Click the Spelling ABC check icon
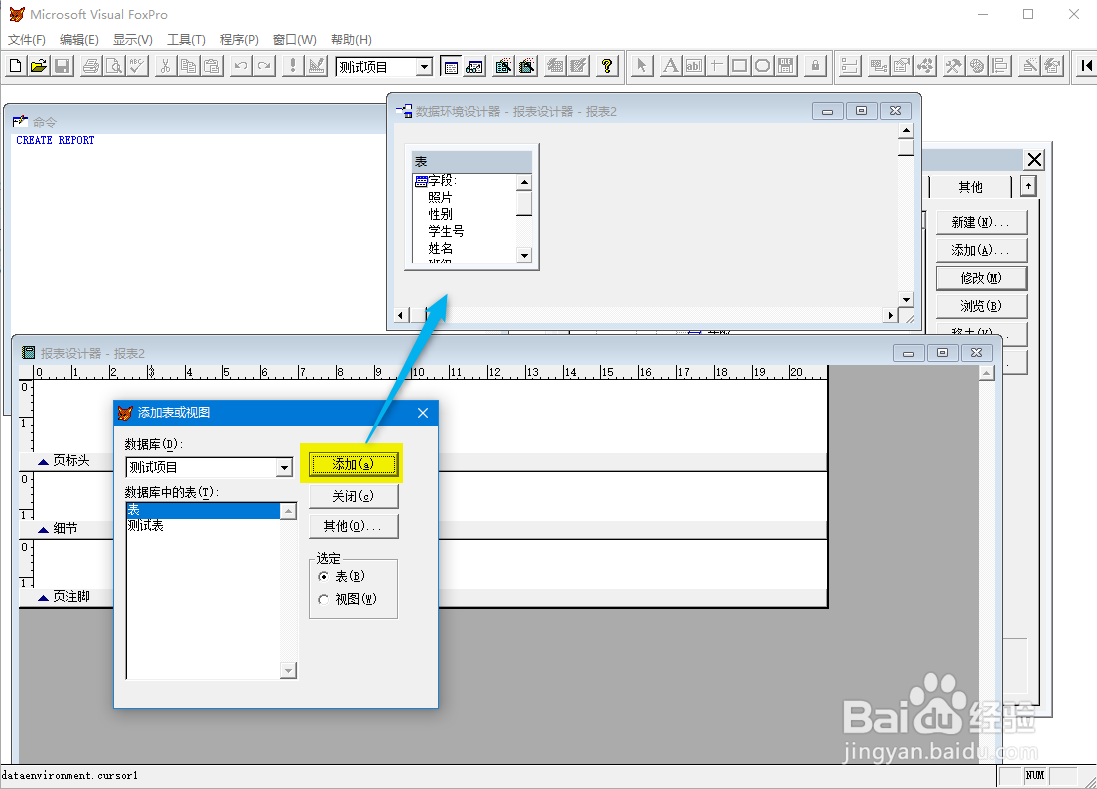The image size is (1097, 789). coord(137,66)
